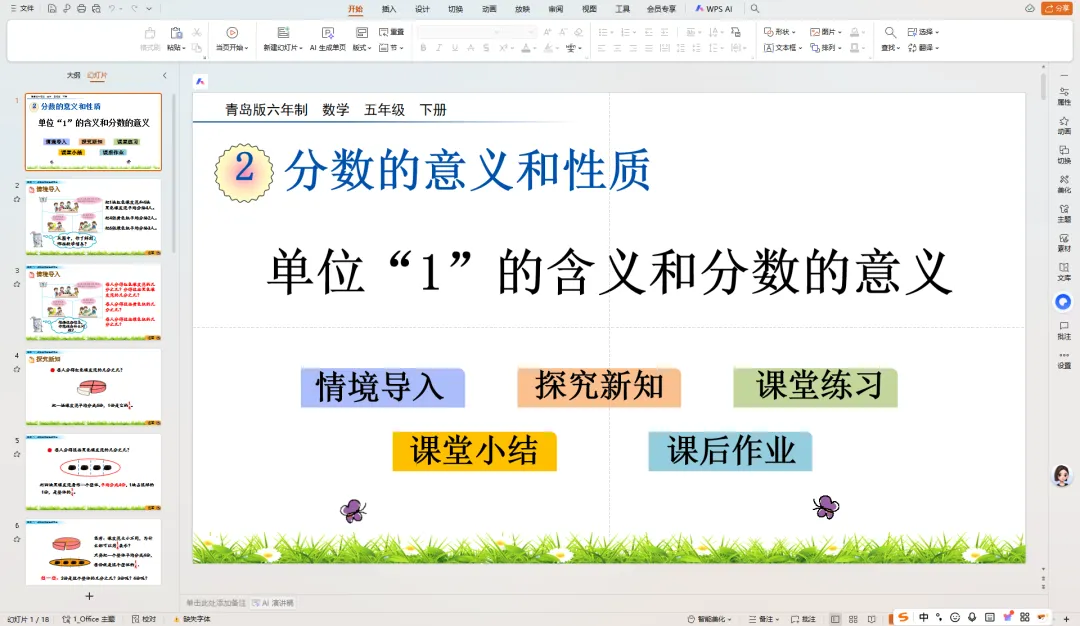Click the undo arrow icon
The width and height of the screenshot is (1080, 626).
tap(112, 8)
